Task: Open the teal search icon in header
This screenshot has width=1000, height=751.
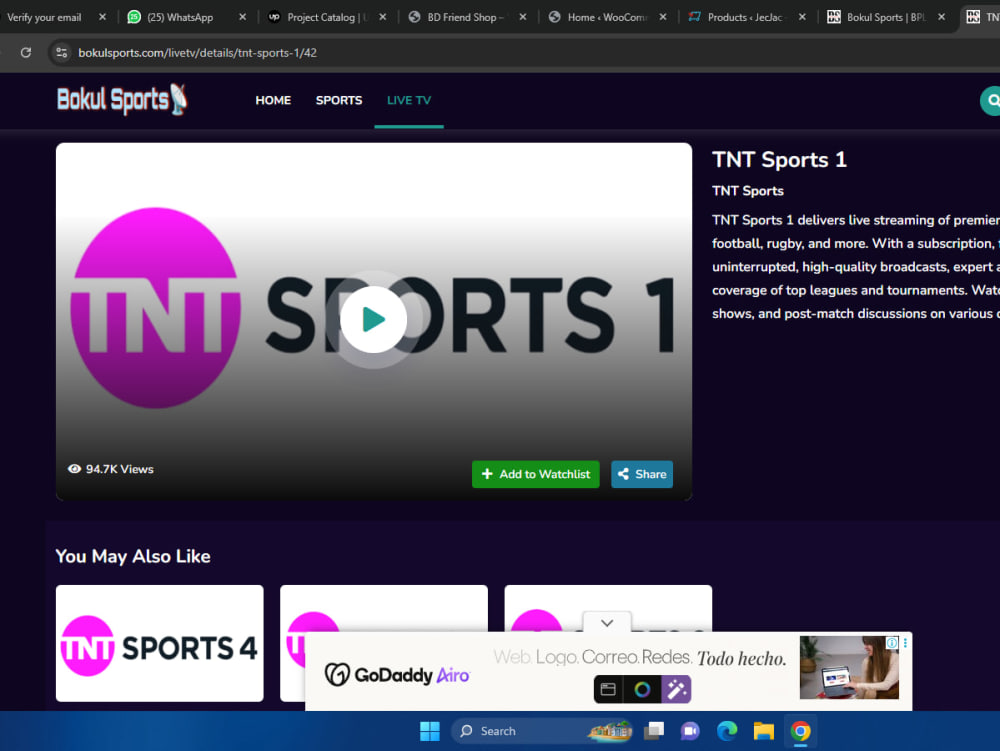Action: [x=991, y=101]
